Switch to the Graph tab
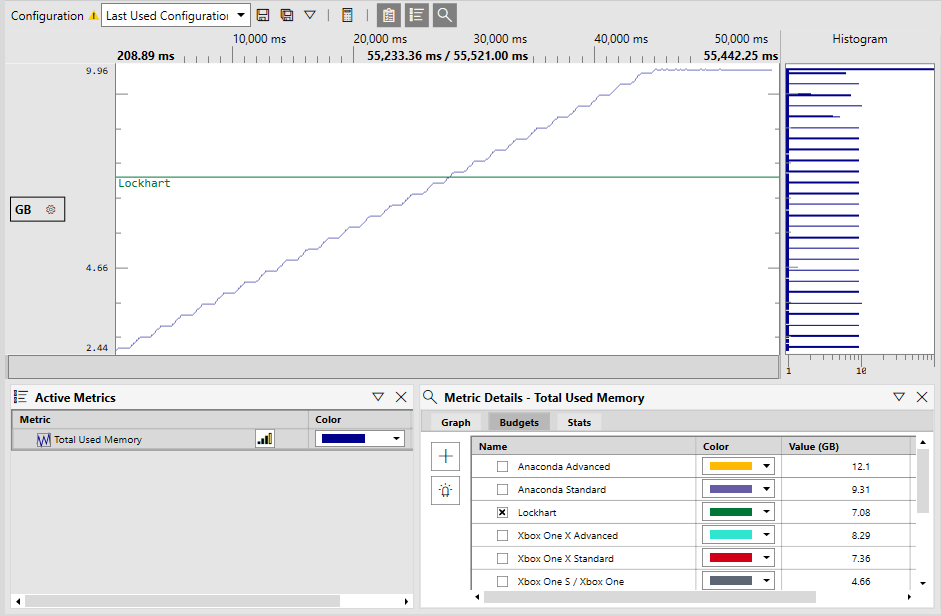Image resolution: width=941 pixels, height=616 pixels. [455, 422]
